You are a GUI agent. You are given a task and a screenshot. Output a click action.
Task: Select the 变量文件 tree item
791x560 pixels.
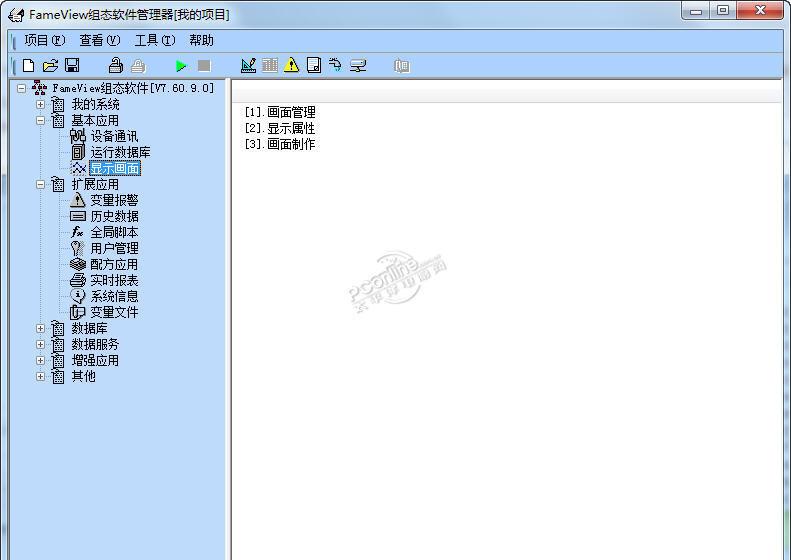115,312
